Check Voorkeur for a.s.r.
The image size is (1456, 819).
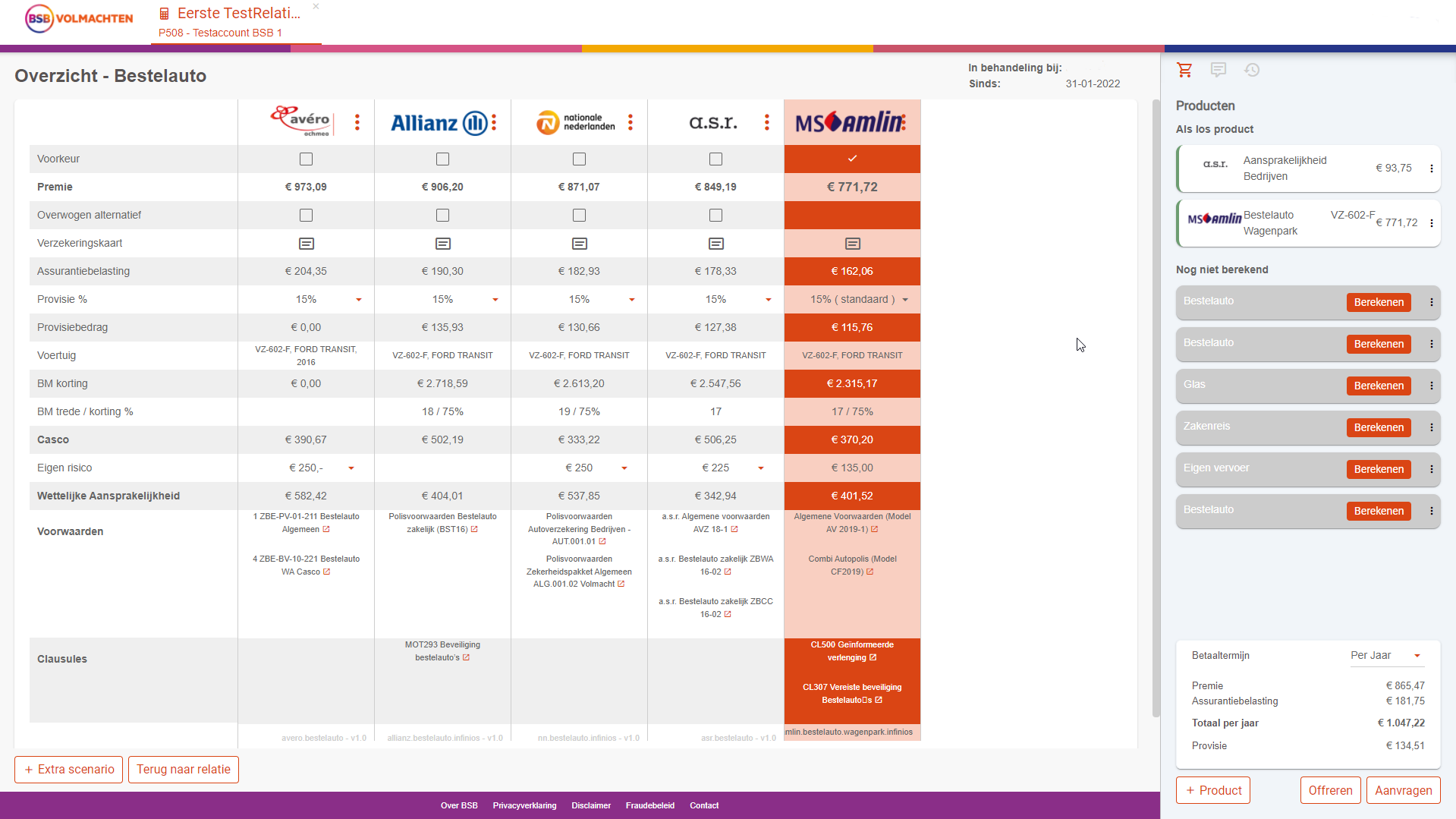click(x=716, y=159)
